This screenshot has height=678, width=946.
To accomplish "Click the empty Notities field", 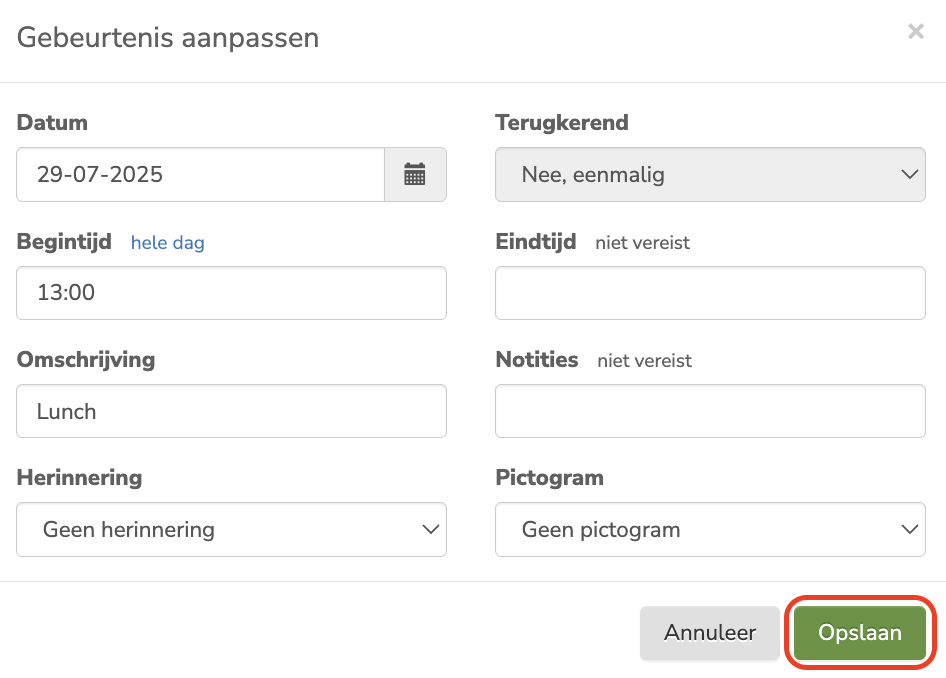I will pos(710,411).
